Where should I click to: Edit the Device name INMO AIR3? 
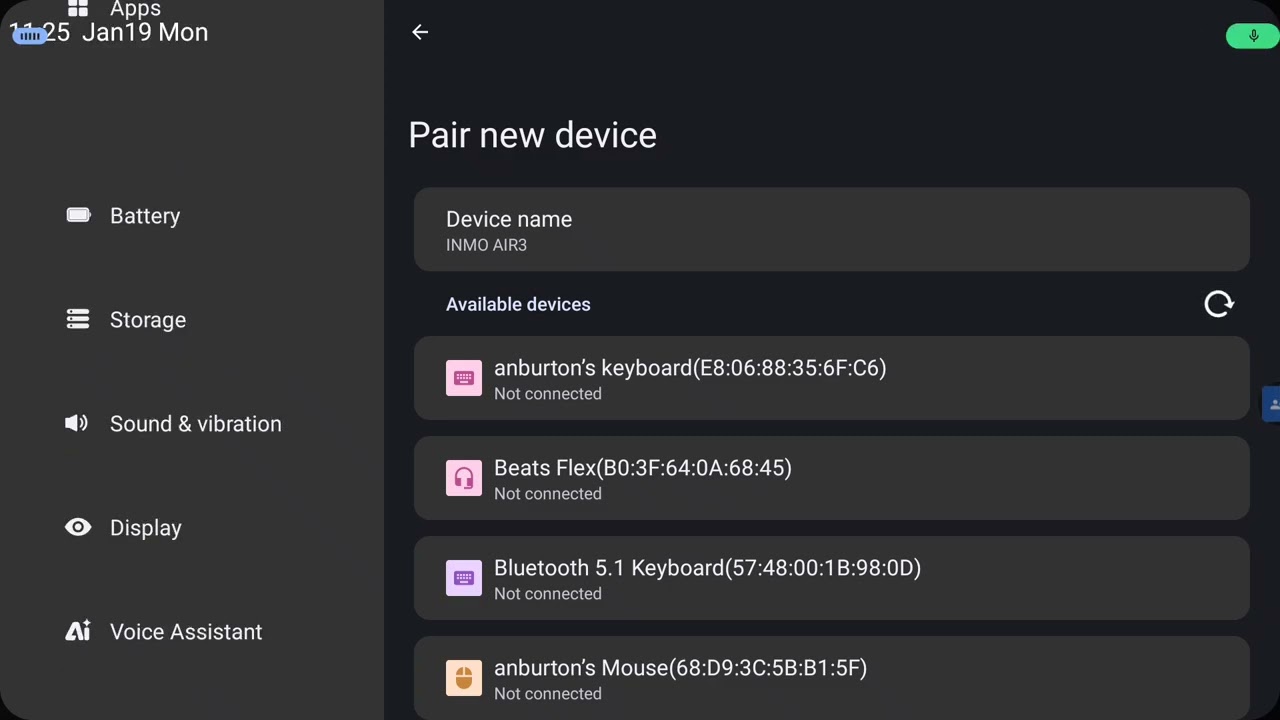coord(832,230)
